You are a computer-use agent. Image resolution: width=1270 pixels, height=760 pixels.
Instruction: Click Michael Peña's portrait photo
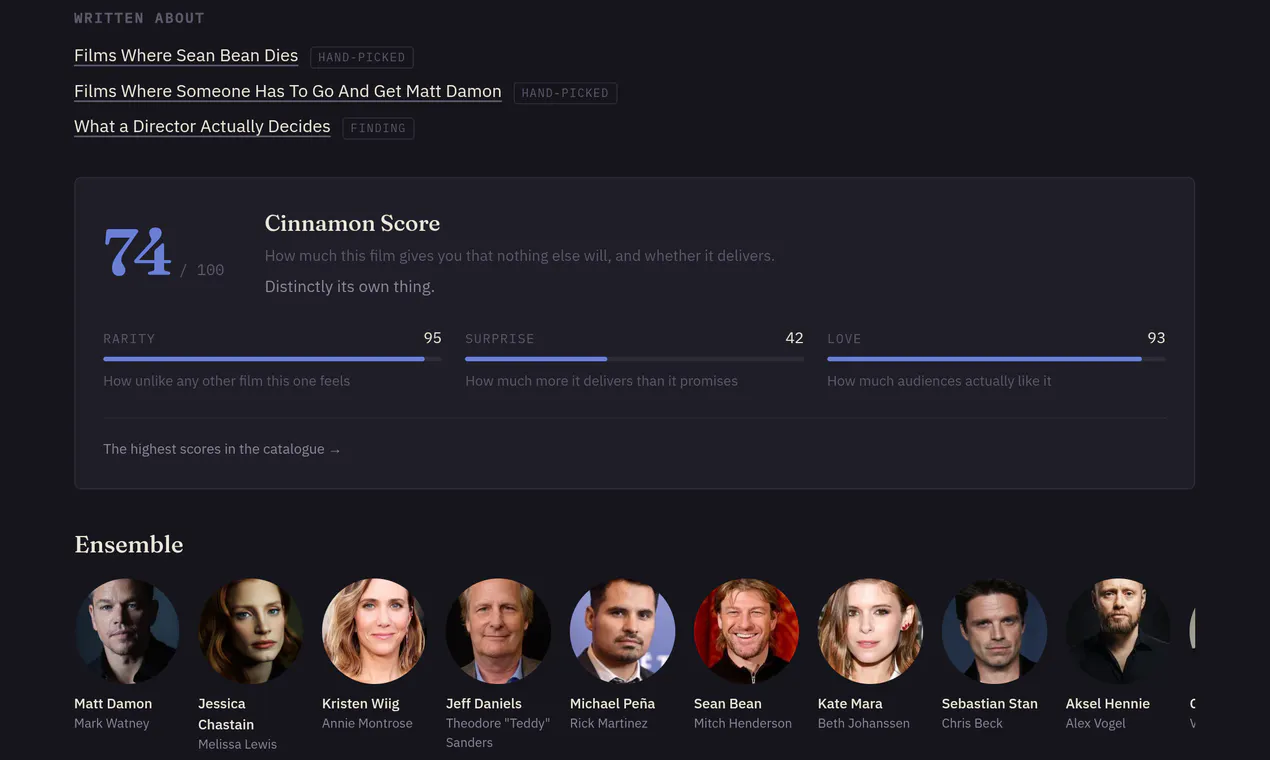[x=623, y=631]
